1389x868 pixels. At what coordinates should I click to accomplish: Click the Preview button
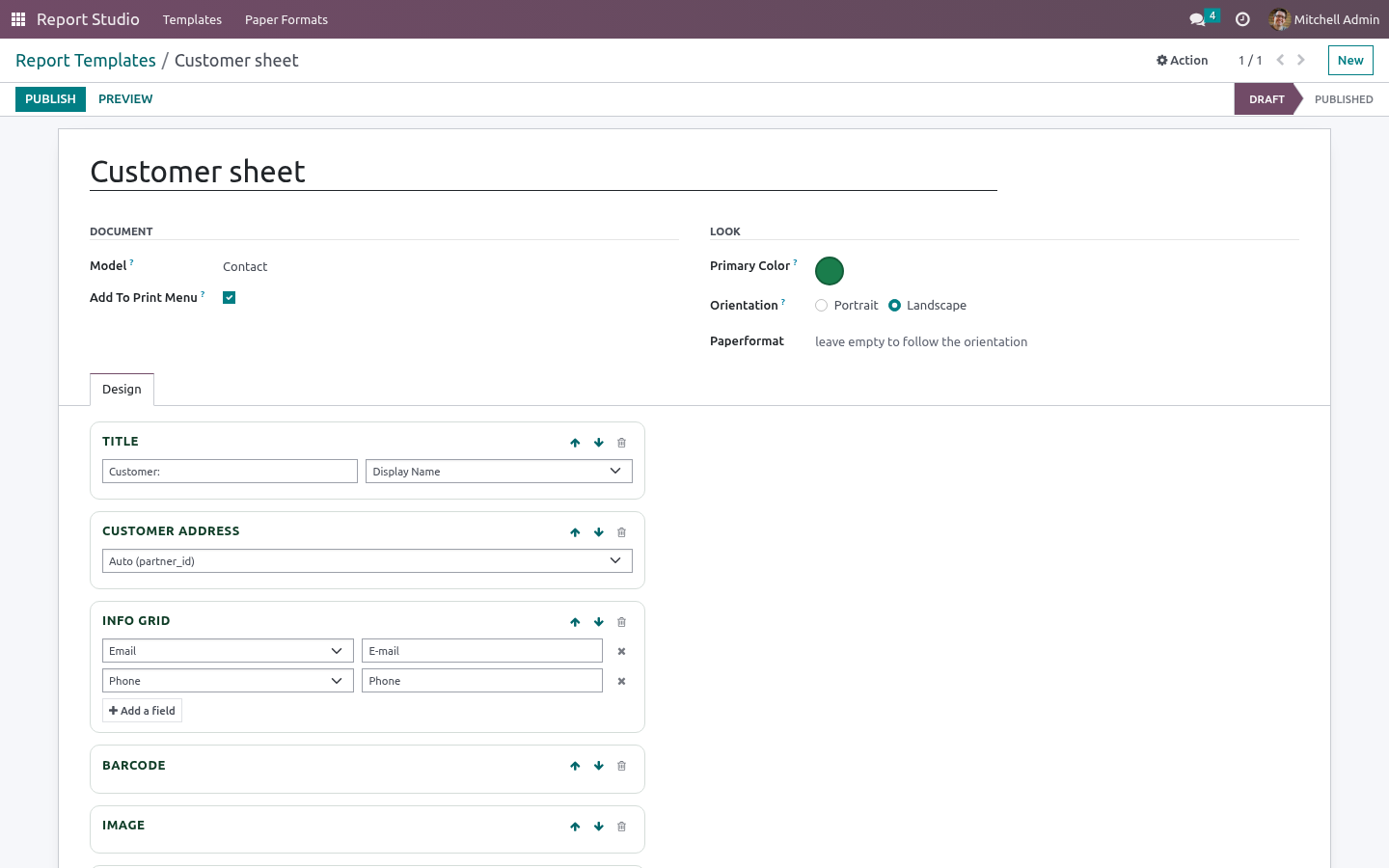pyautogui.click(x=125, y=99)
